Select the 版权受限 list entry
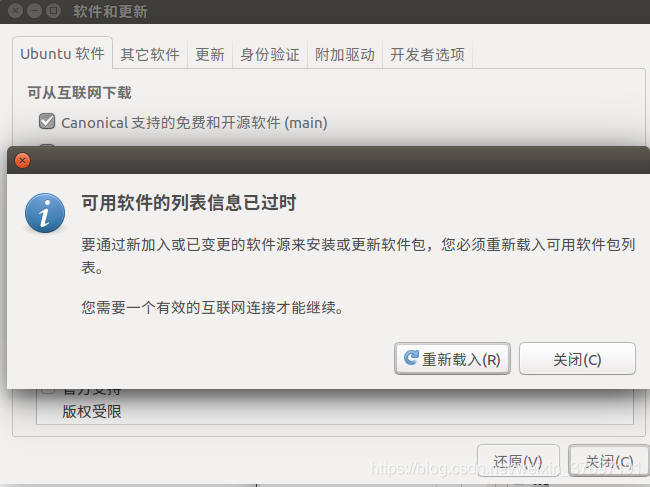 pos(92,412)
